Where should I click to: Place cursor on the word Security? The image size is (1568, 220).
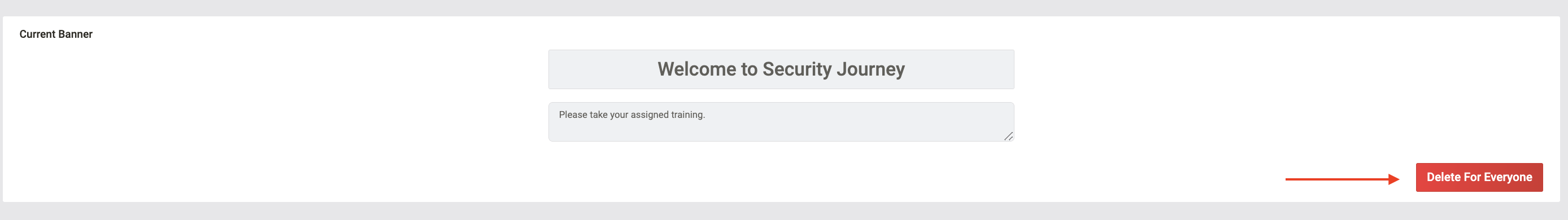tap(797, 69)
